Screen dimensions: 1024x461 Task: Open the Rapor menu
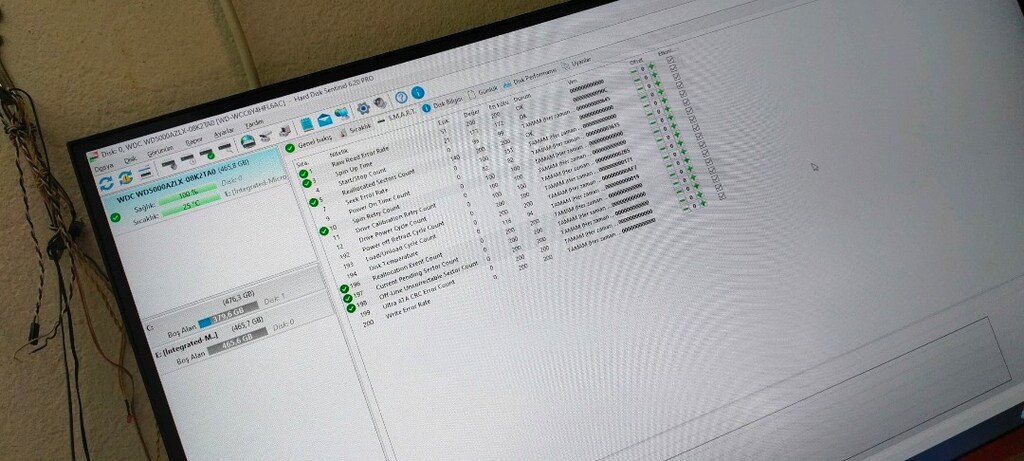click(x=194, y=141)
